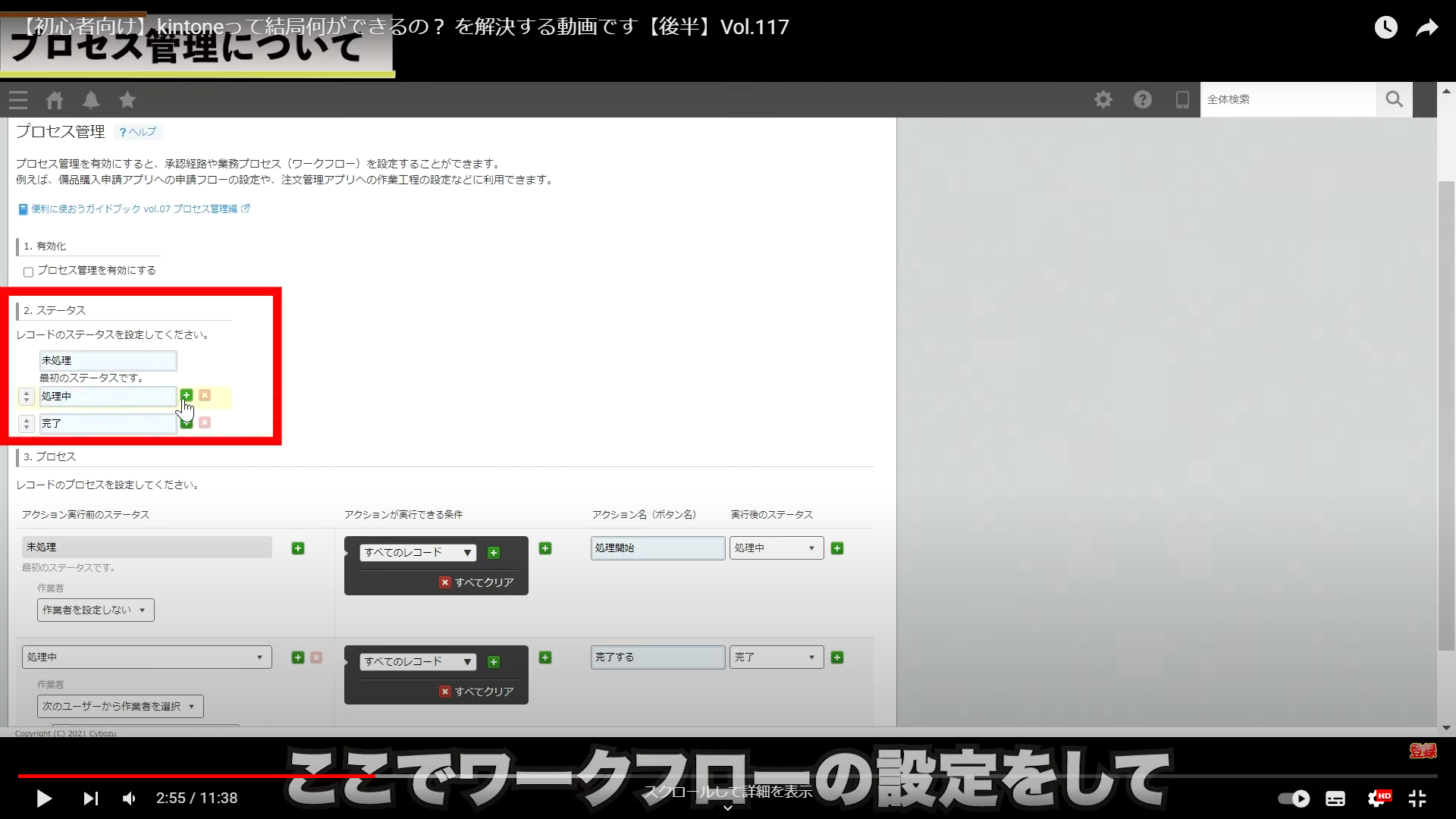Toggle YouTube autoplay switch
Screen dimensions: 1456x819
point(1294,798)
